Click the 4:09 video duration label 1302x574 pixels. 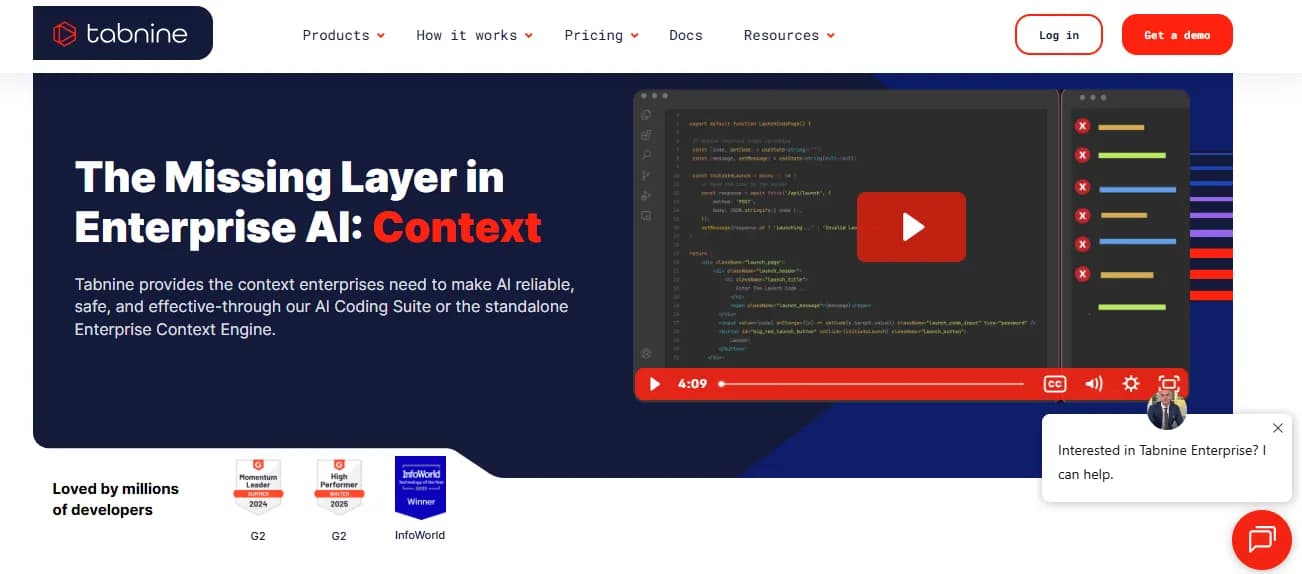(692, 384)
